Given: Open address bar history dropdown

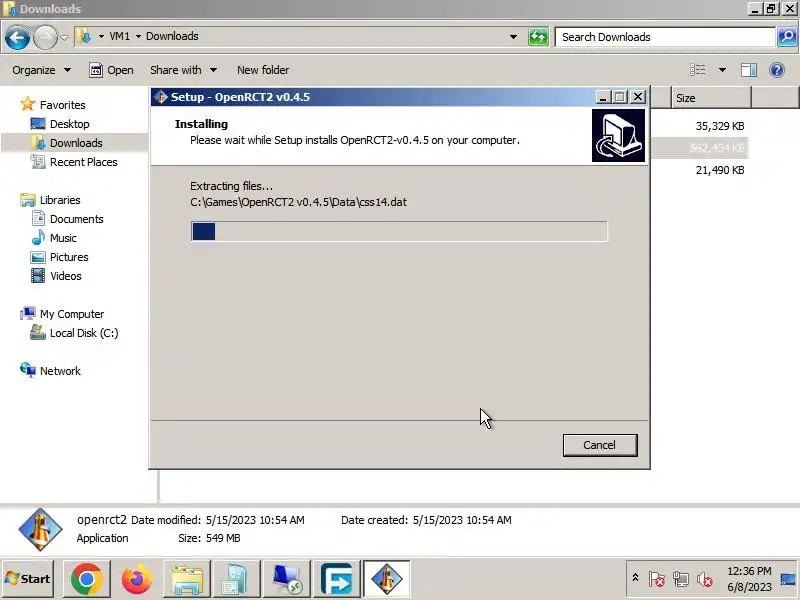Looking at the screenshot, I should tap(513, 37).
